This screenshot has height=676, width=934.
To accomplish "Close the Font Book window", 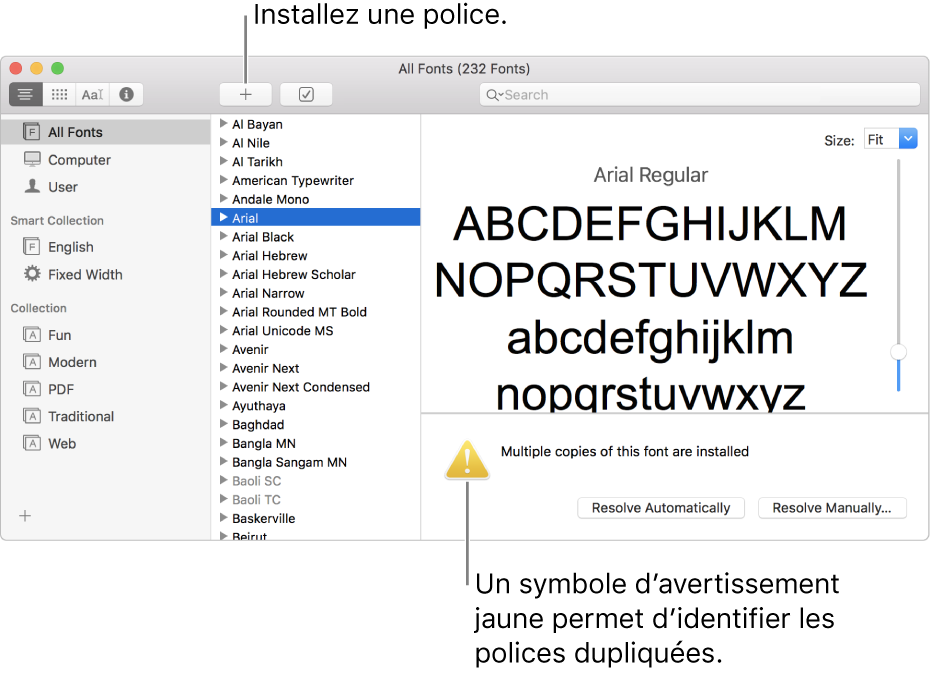I will pyautogui.click(x=16, y=68).
